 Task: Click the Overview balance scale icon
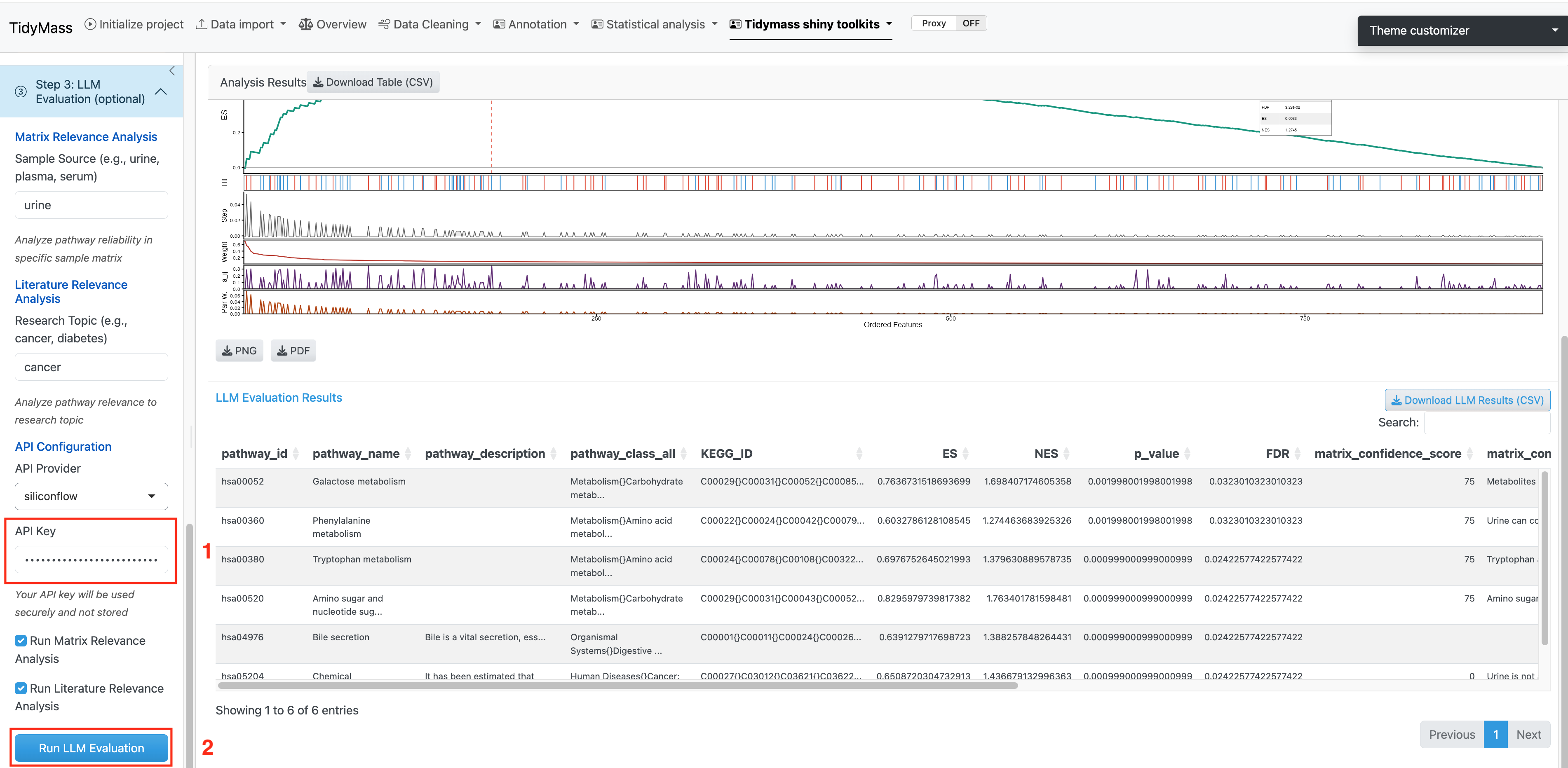point(305,24)
